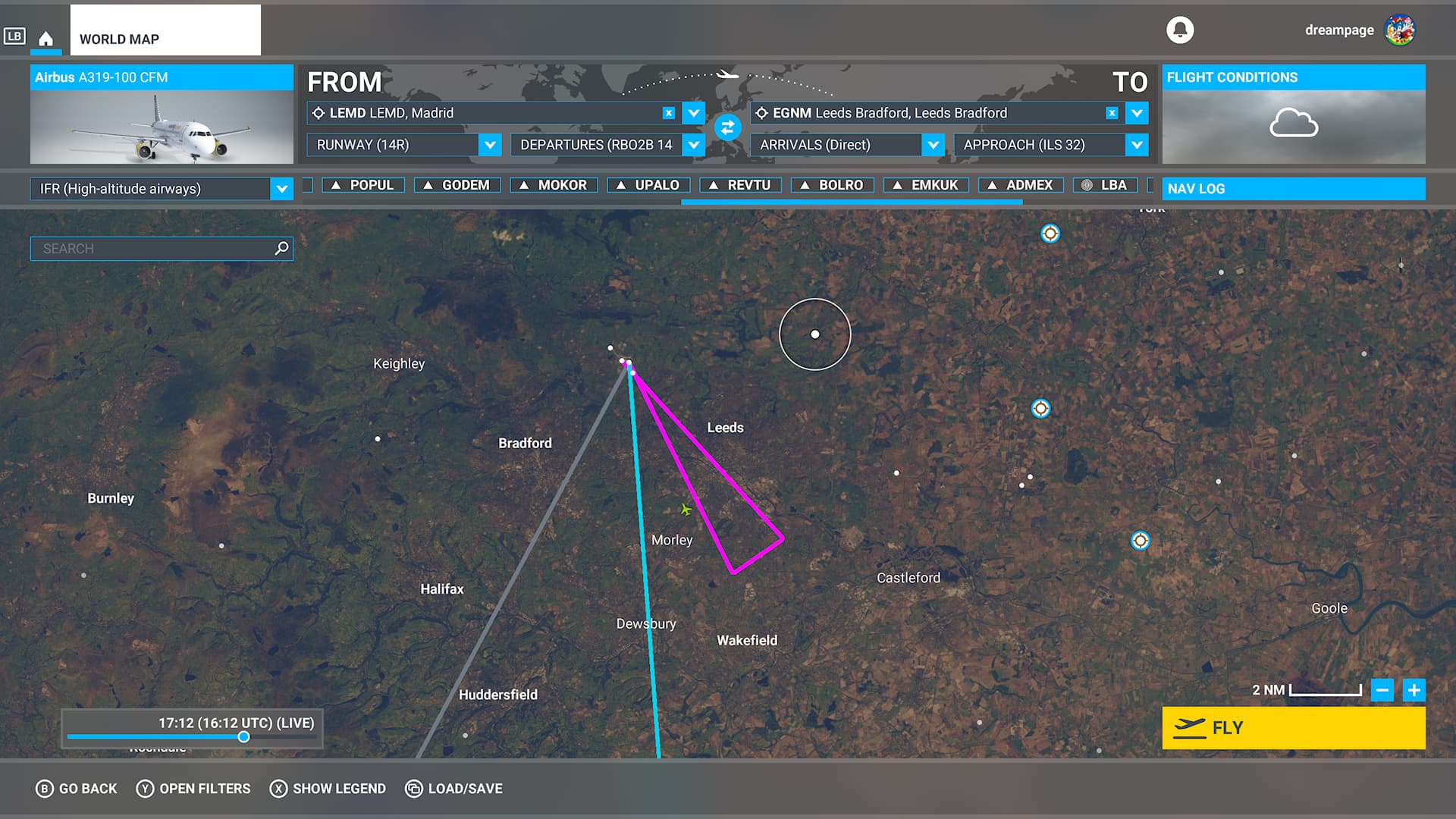Clear LEMD Madrid departure airport
Screen dimensions: 1456x819
click(668, 113)
